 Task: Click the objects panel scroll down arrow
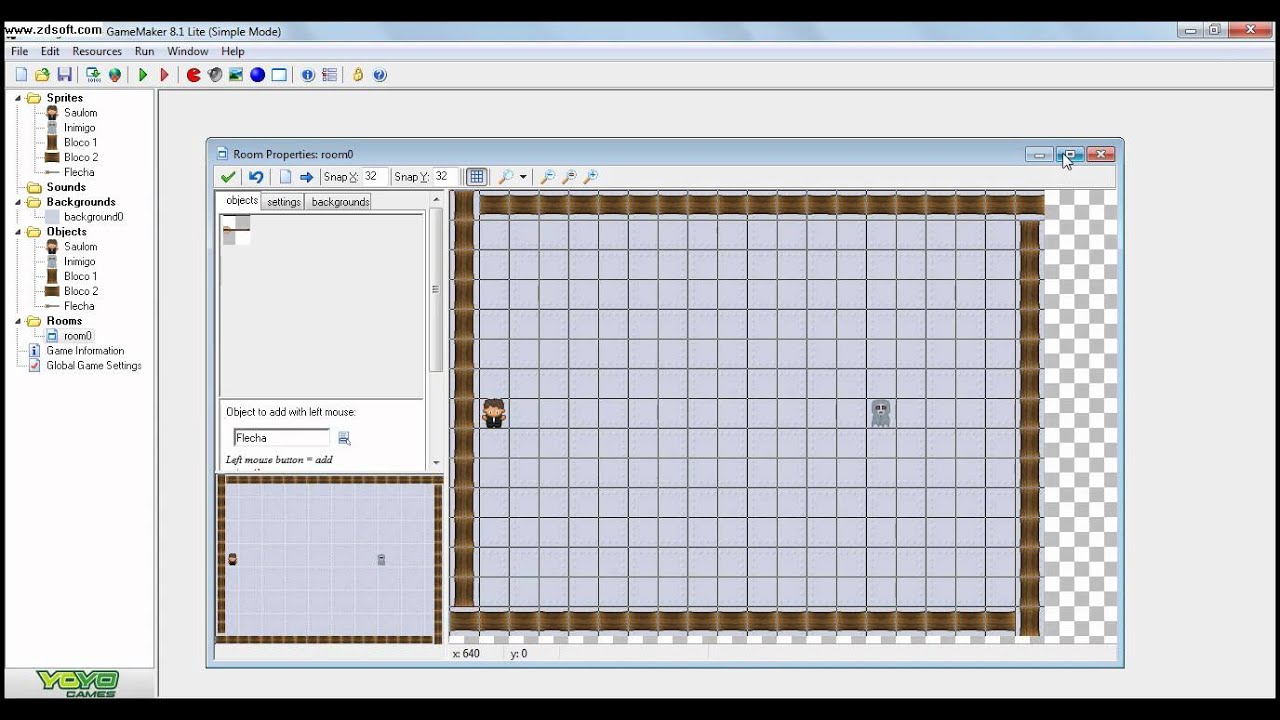pyautogui.click(x=436, y=463)
